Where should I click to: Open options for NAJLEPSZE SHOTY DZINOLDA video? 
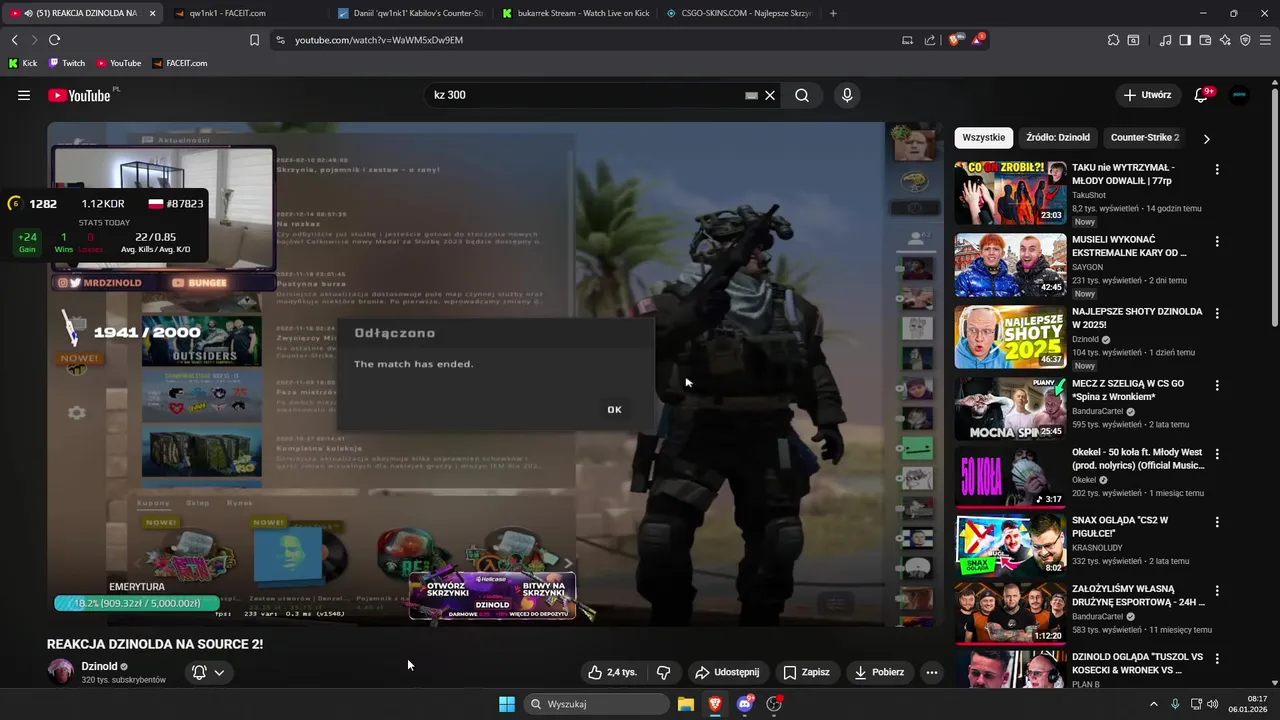pos(1217,313)
